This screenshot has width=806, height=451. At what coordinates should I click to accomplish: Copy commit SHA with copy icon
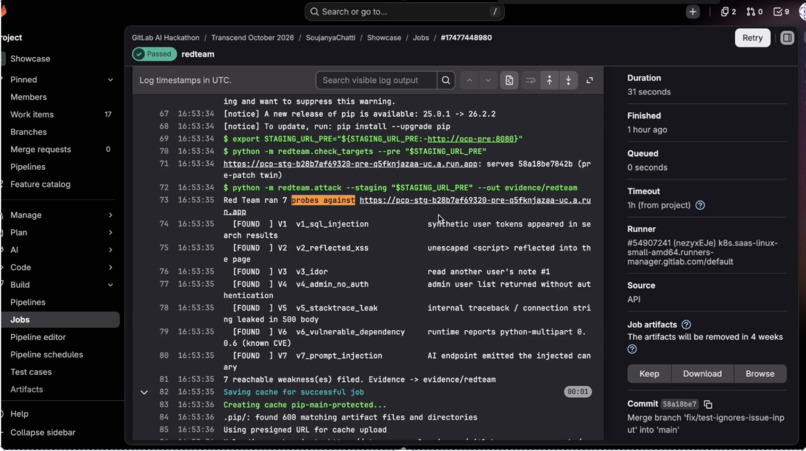708,404
